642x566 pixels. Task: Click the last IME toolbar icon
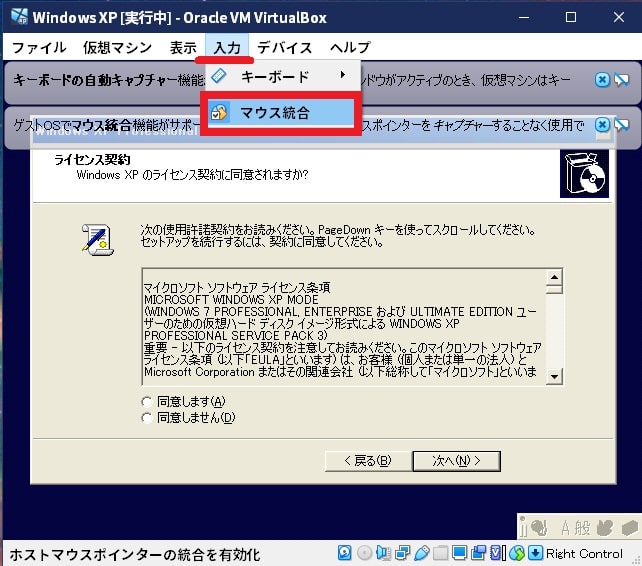(x=630, y=528)
